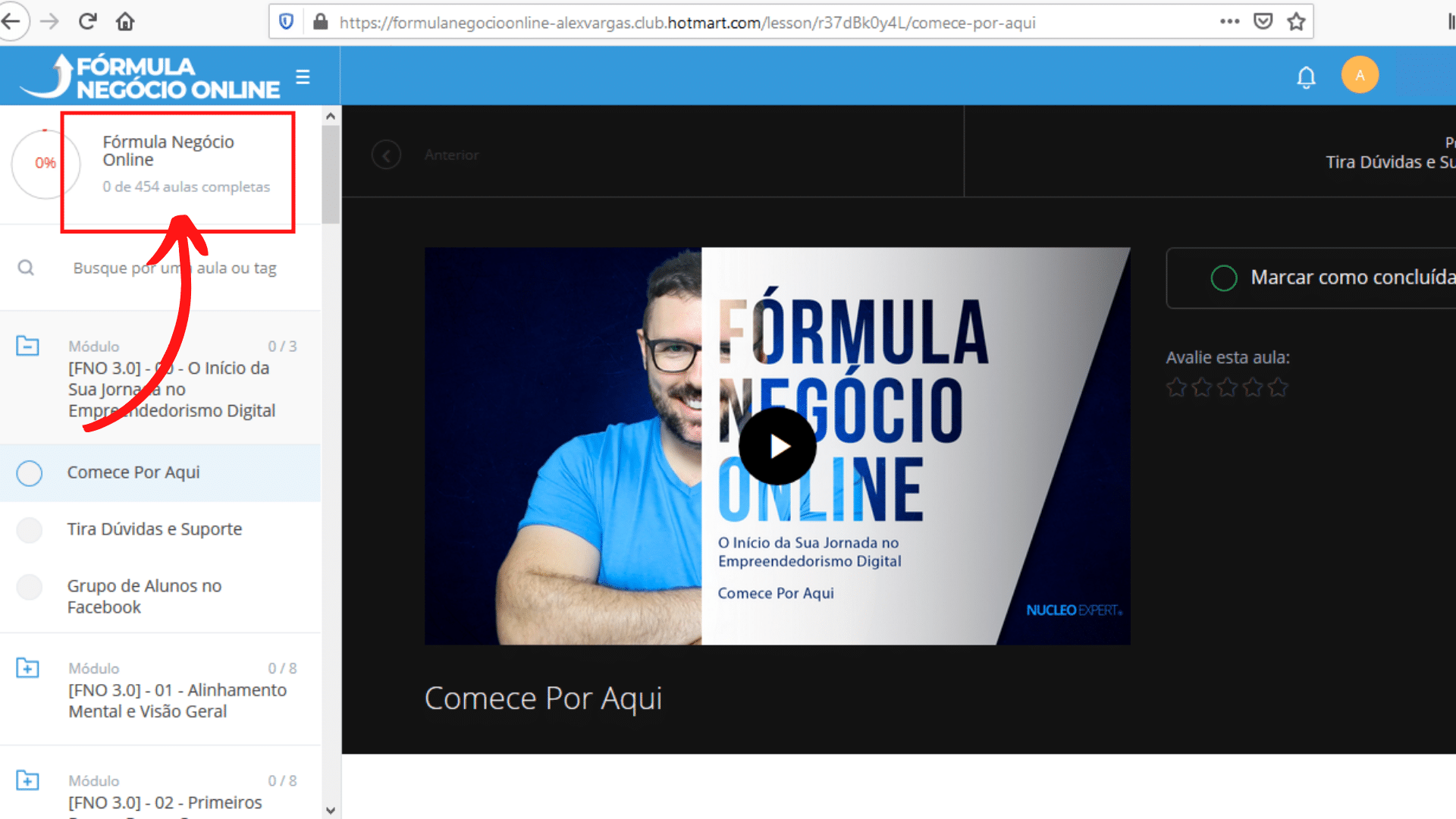Toggle circle for Grupo de Alunos no Facebook
Screen dimensions: 1456x819
click(30, 587)
